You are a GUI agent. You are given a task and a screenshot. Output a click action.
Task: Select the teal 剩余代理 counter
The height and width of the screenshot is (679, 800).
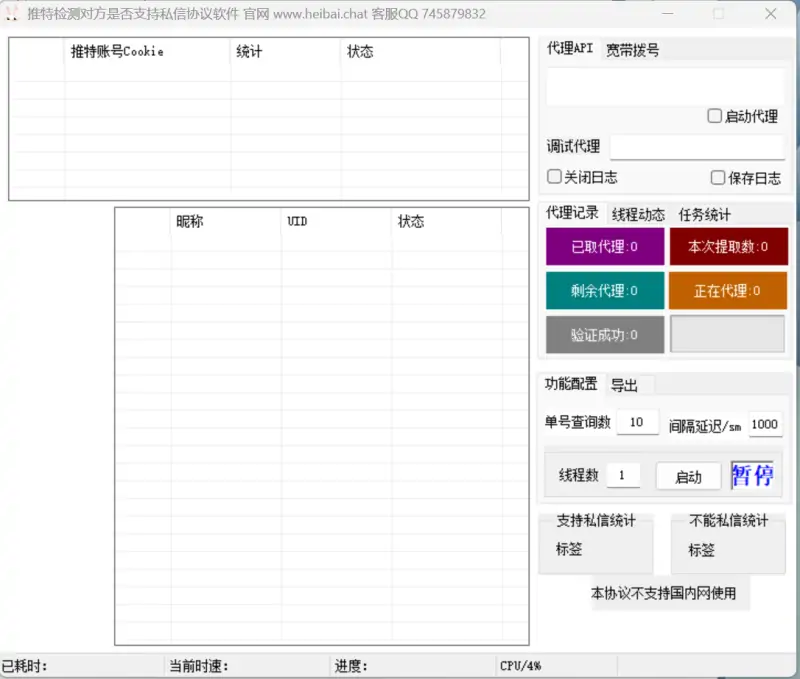click(604, 291)
